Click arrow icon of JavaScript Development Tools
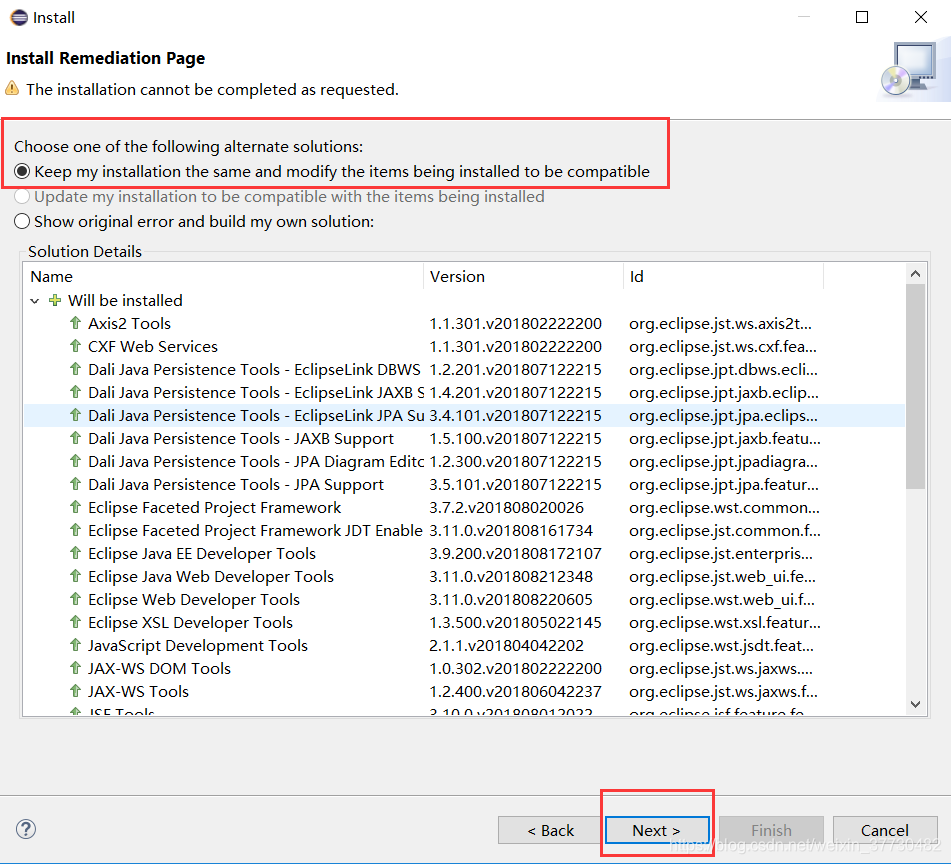Screen dimensions: 951x864 tap(75, 646)
